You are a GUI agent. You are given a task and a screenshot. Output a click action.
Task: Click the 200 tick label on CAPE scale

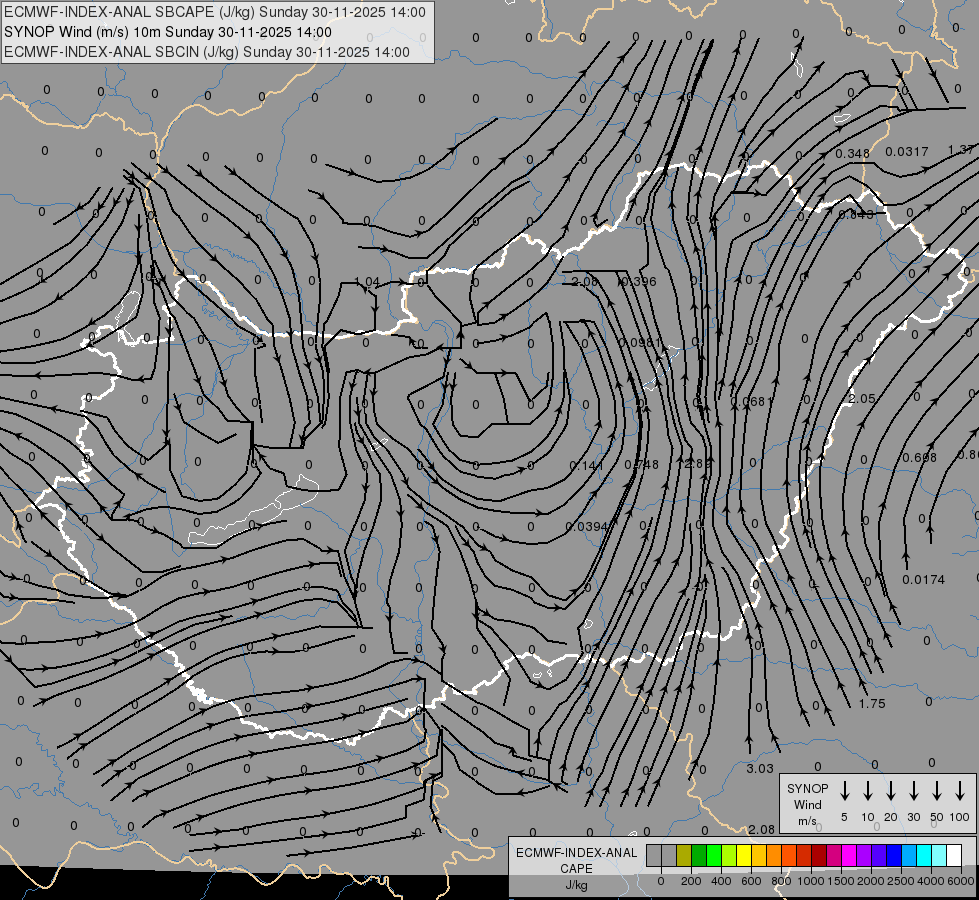pyautogui.click(x=691, y=881)
